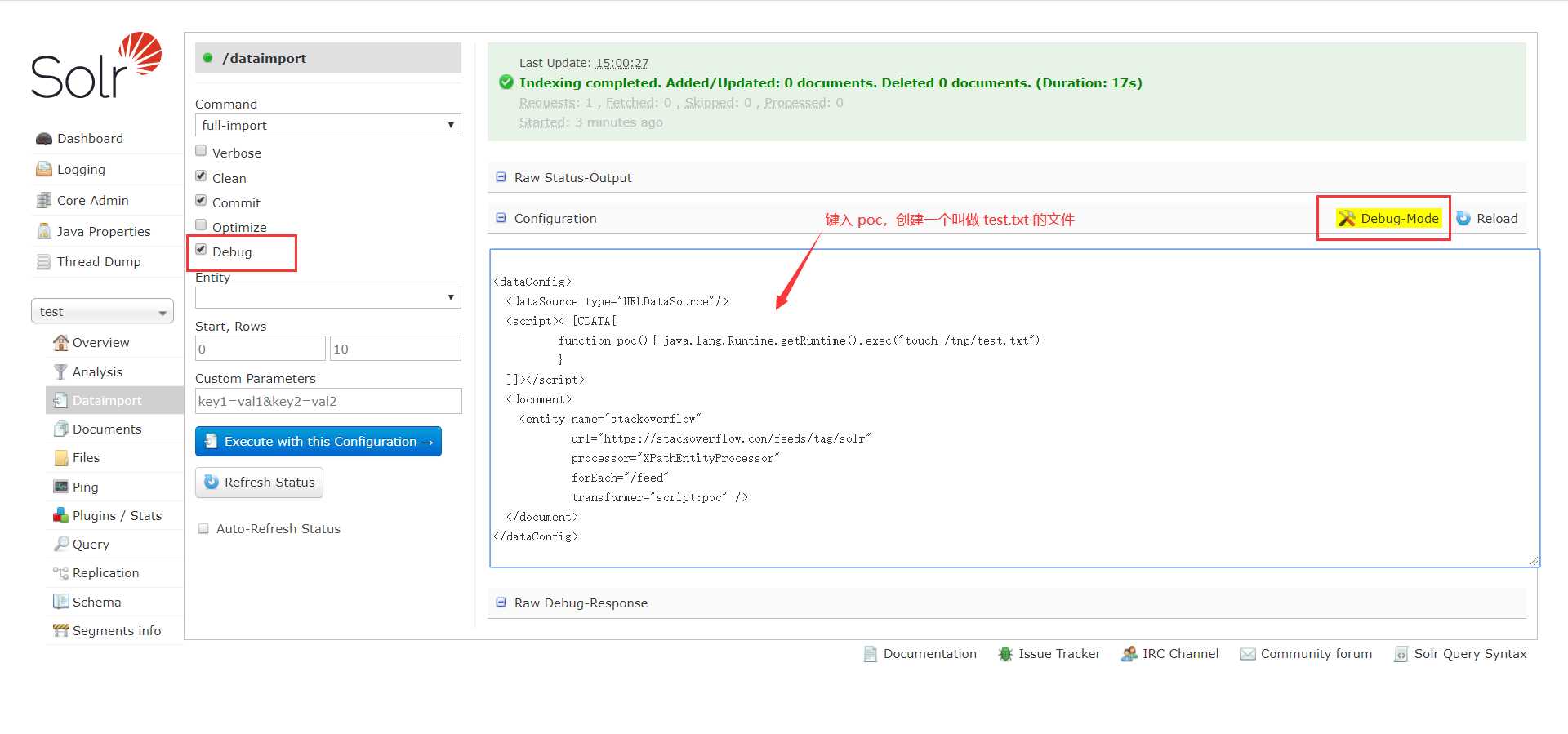Viewport: 1568px width, 734px height.
Task: Click the Dataimport icon
Action: [x=61, y=400]
